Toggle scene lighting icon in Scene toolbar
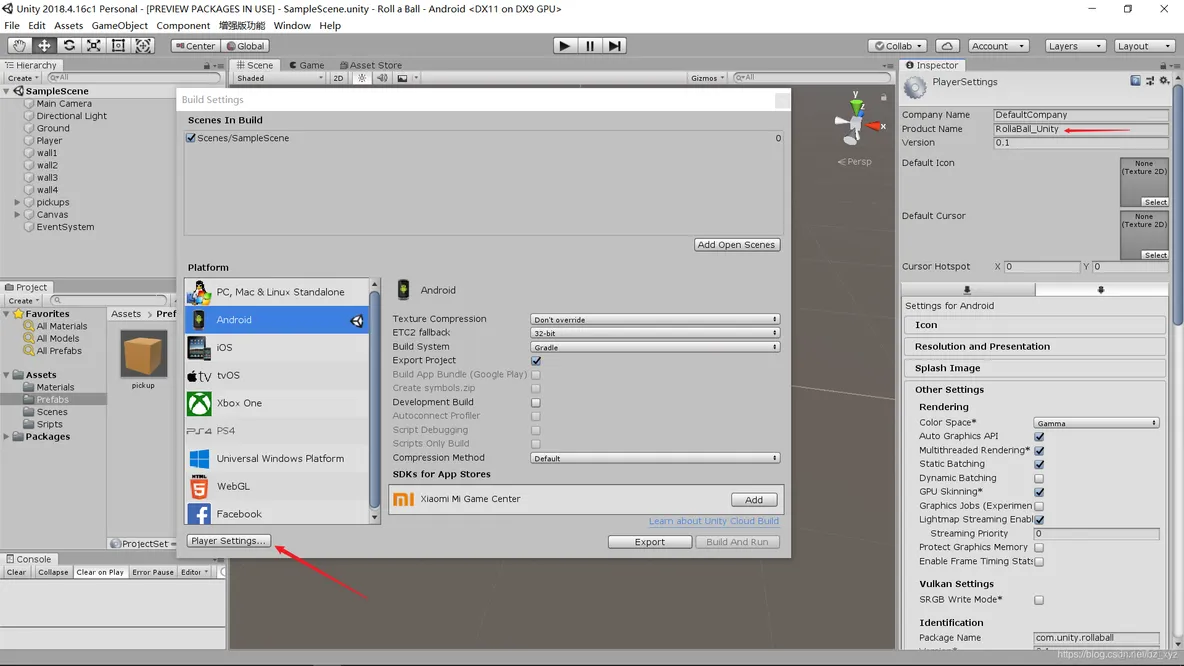Viewport: 1184px width, 666px height. tap(362, 78)
